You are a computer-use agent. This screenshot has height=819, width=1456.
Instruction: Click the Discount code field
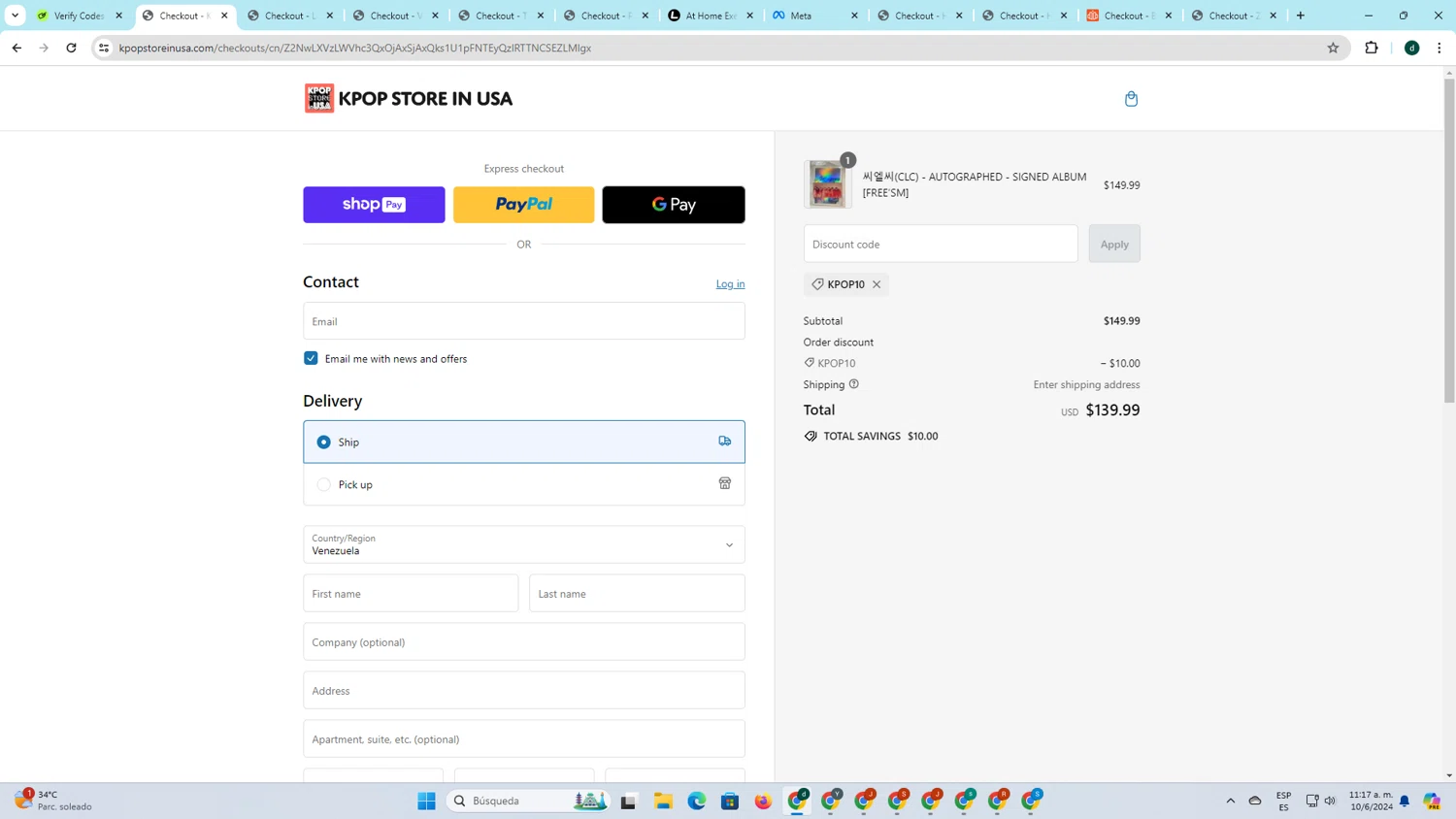tap(941, 244)
